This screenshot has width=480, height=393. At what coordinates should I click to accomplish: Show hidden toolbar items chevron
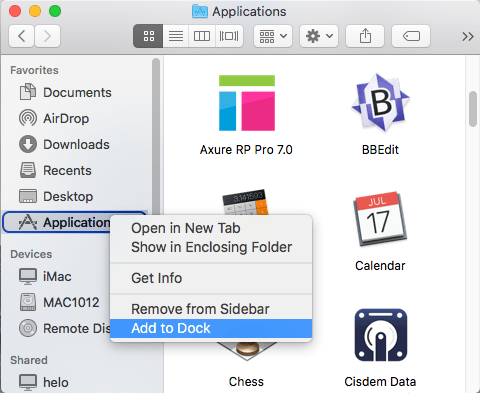pyautogui.click(x=468, y=36)
